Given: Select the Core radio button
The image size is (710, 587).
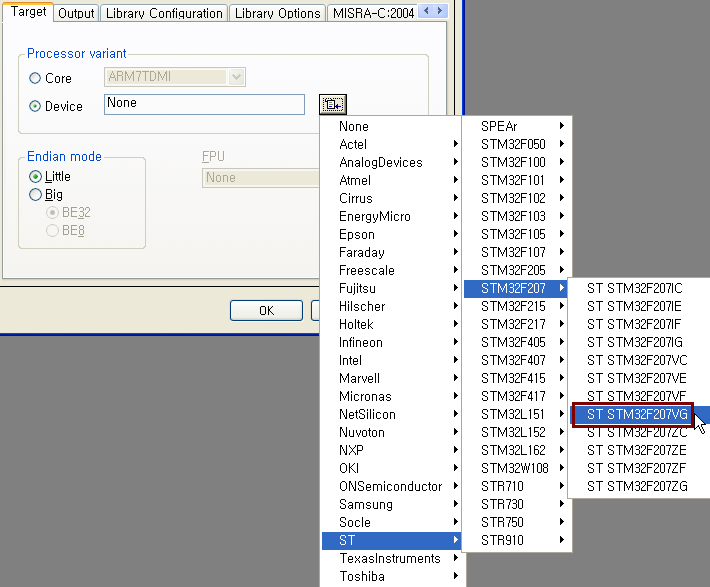Looking at the screenshot, I should 35,78.
